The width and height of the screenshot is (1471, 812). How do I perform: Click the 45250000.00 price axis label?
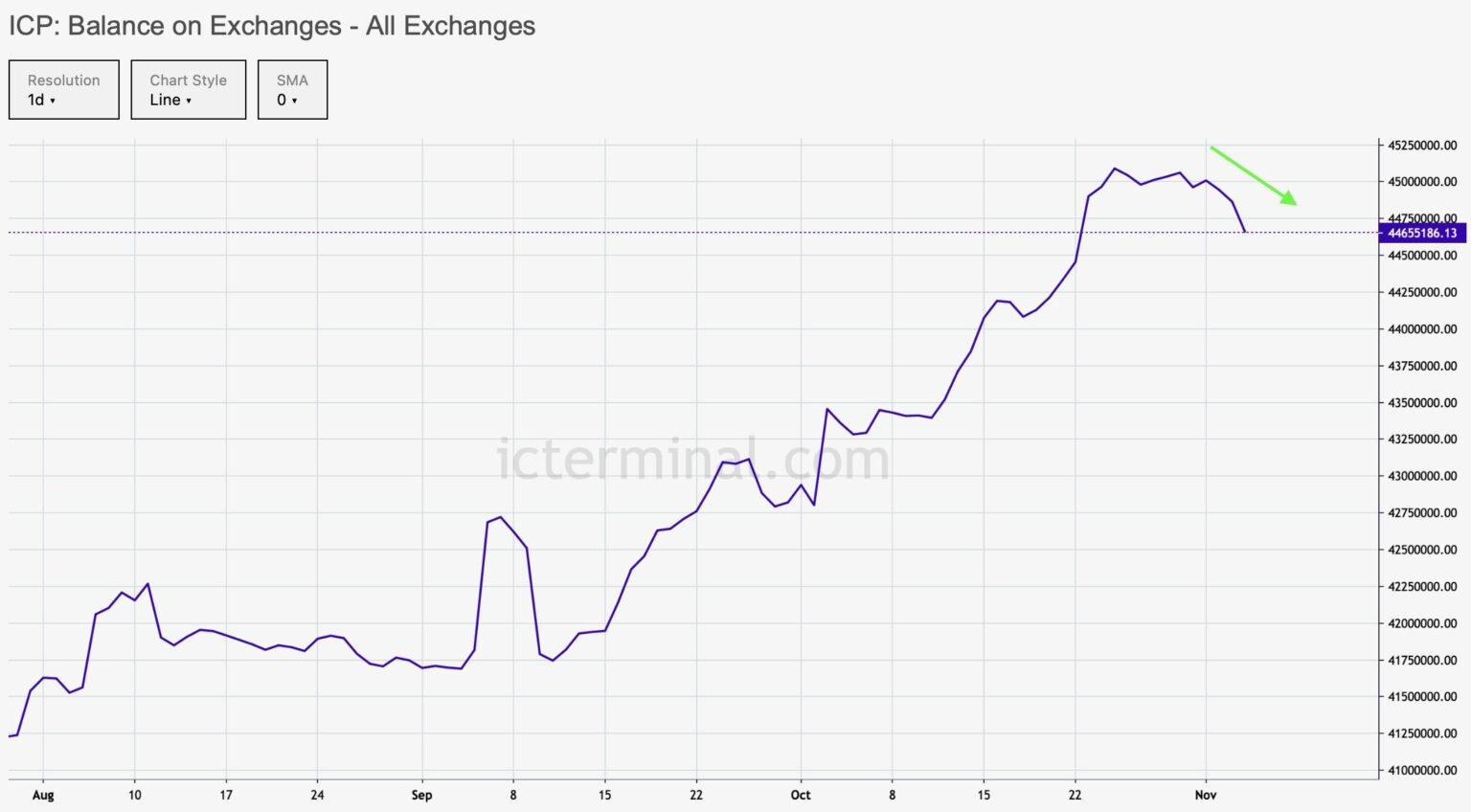pyautogui.click(x=1422, y=146)
